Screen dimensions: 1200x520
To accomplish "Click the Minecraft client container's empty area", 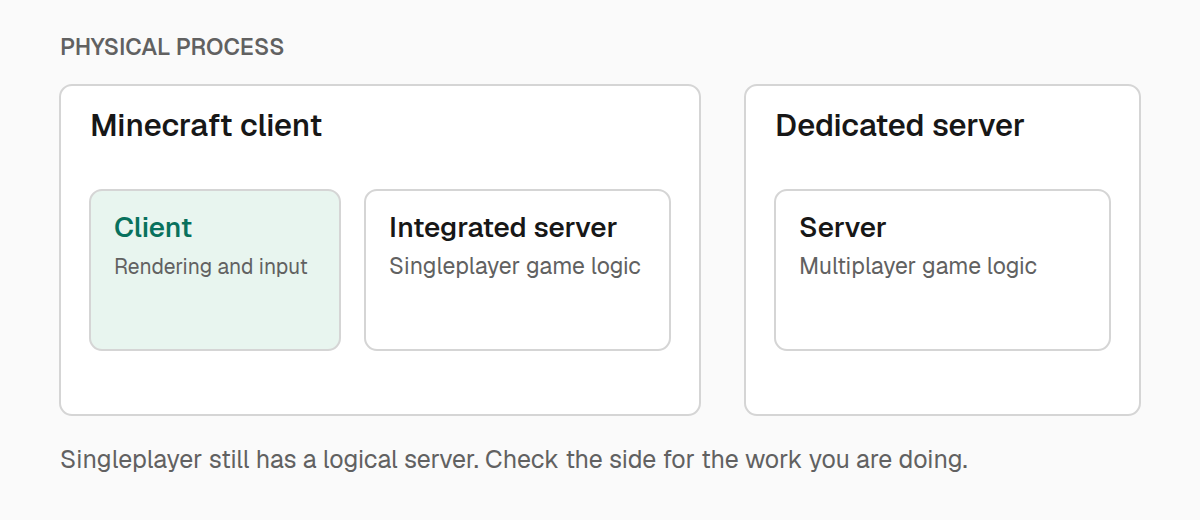I will (380, 382).
